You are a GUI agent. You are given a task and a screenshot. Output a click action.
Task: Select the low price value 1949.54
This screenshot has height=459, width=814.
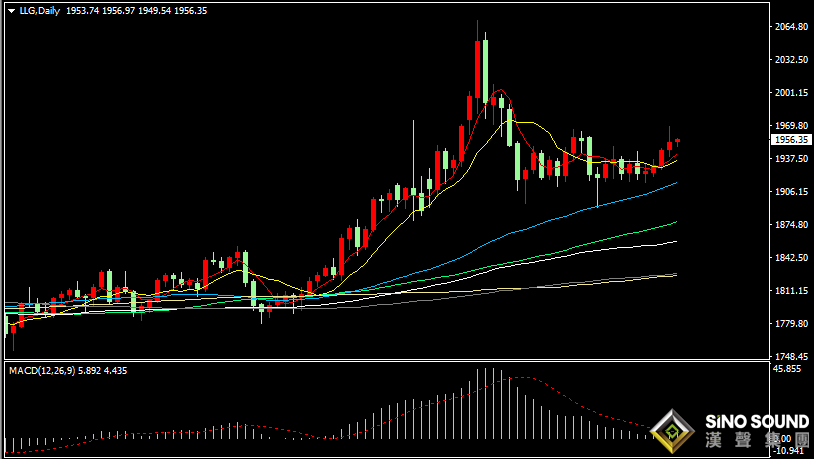[154, 10]
